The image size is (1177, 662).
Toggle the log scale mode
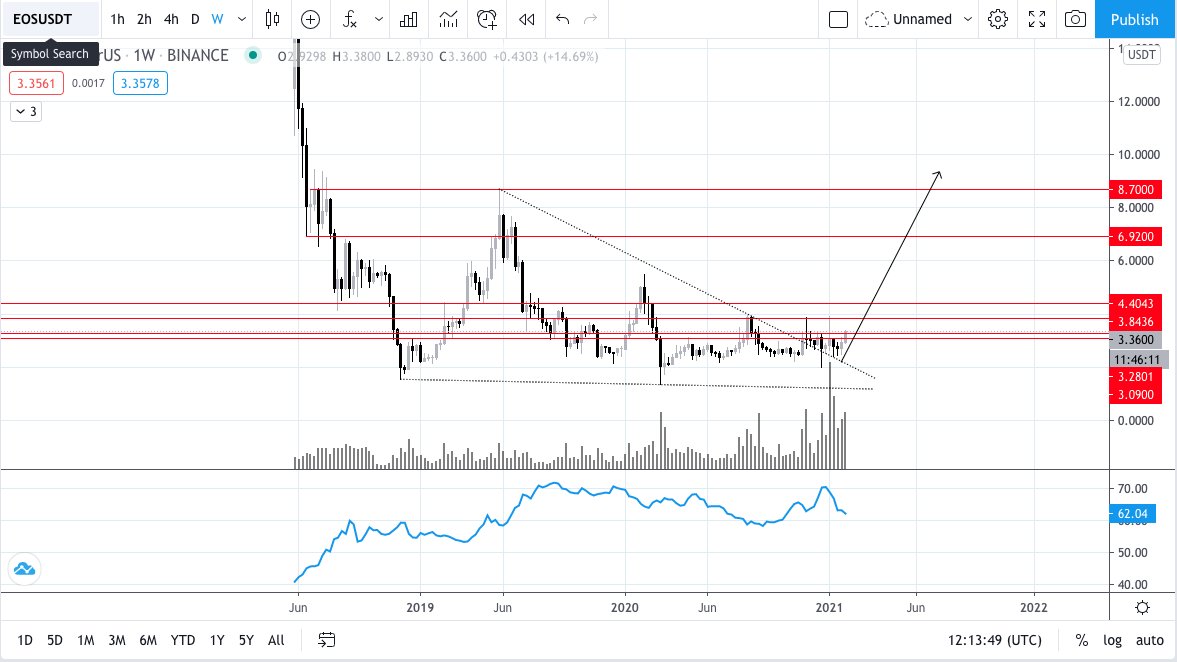[1112, 640]
